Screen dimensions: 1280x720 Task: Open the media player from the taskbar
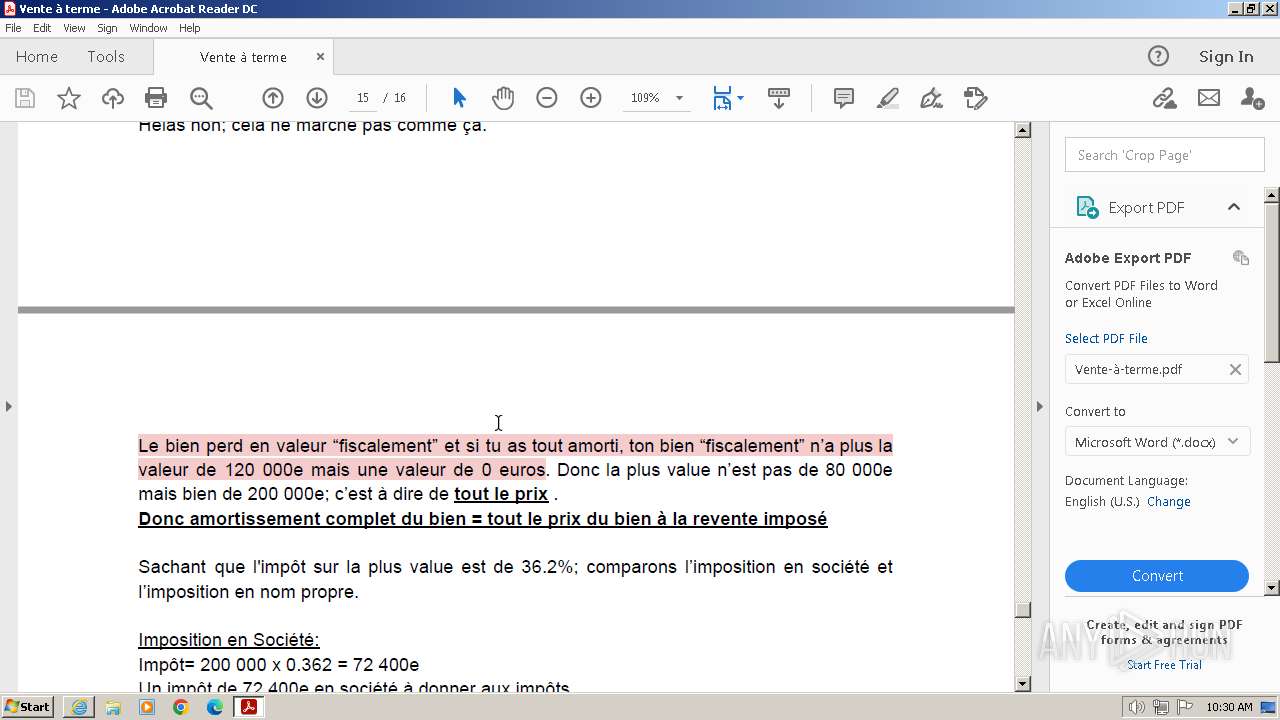pyautogui.click(x=147, y=707)
